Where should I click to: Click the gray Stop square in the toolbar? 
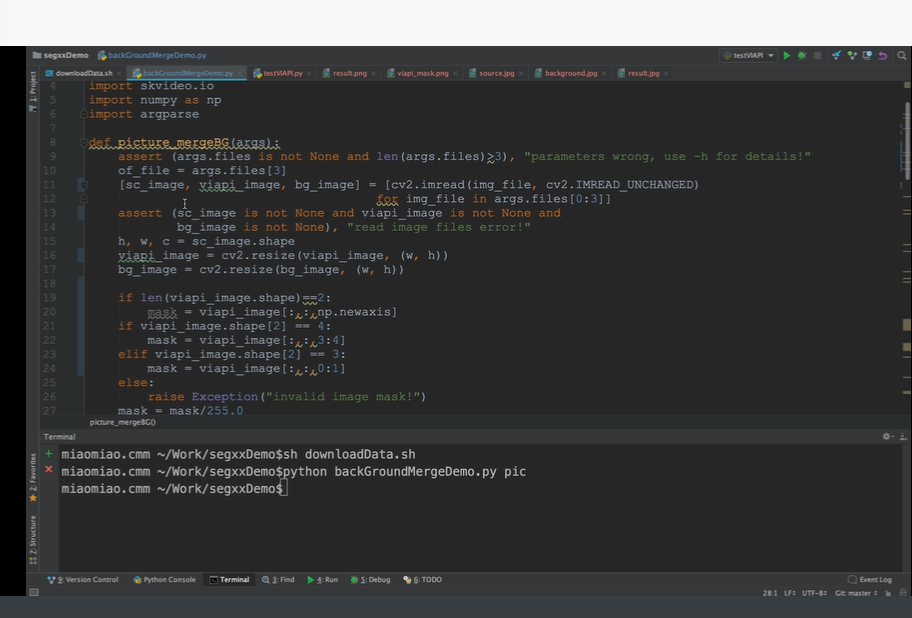click(x=817, y=55)
